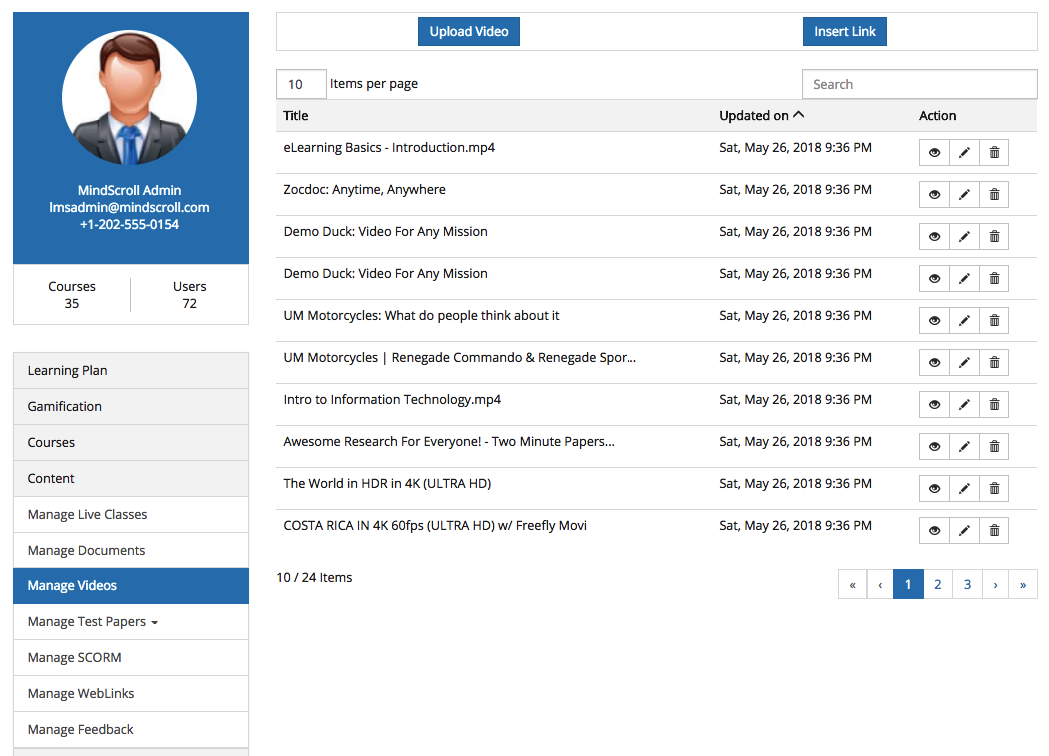Focus the Search field
Screen dimensions: 1049x756
point(919,84)
